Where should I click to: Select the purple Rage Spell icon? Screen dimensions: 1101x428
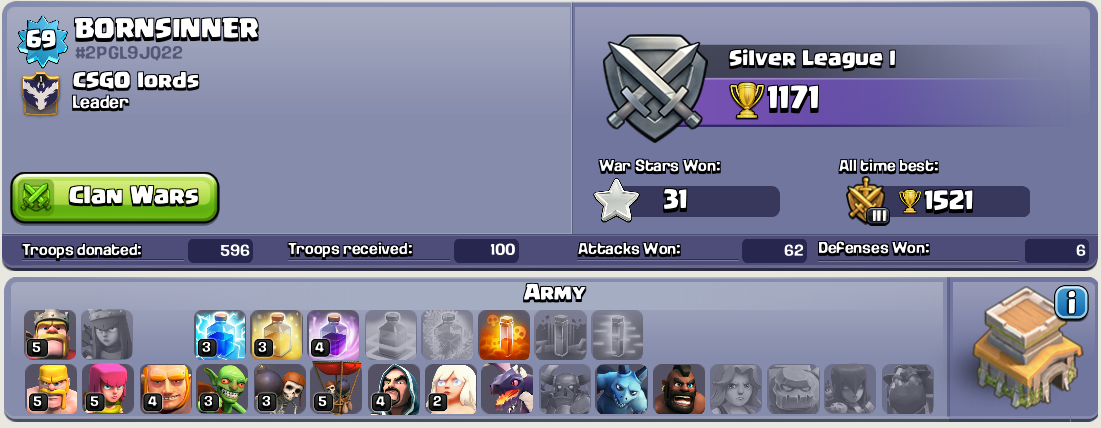tap(334, 335)
